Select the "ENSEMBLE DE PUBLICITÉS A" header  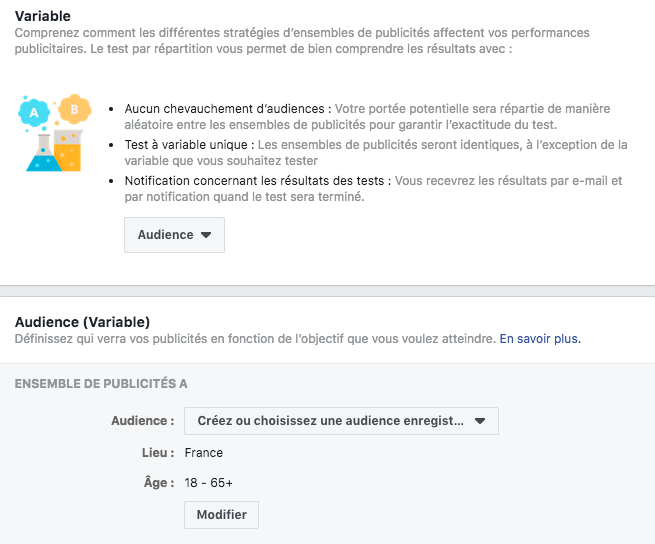pos(101,384)
